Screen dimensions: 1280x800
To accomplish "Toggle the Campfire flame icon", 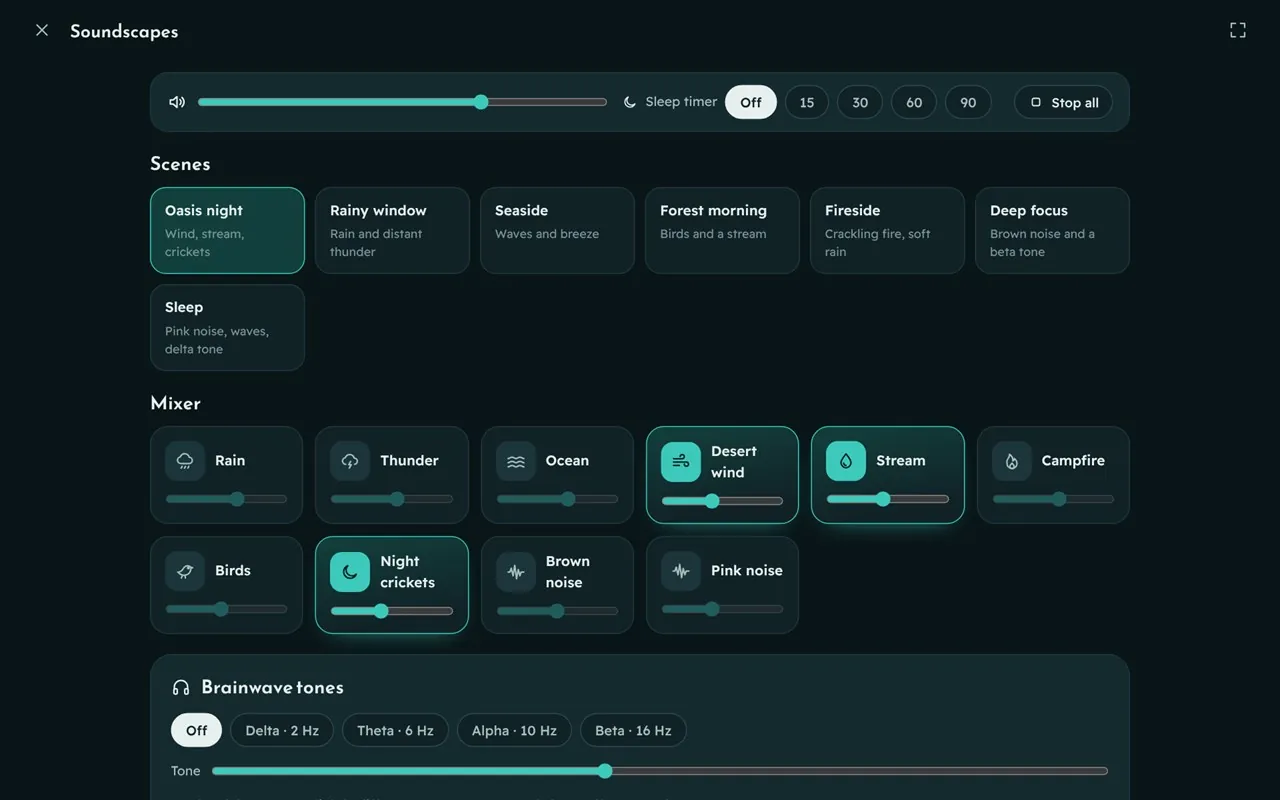I will pos(1012,461).
